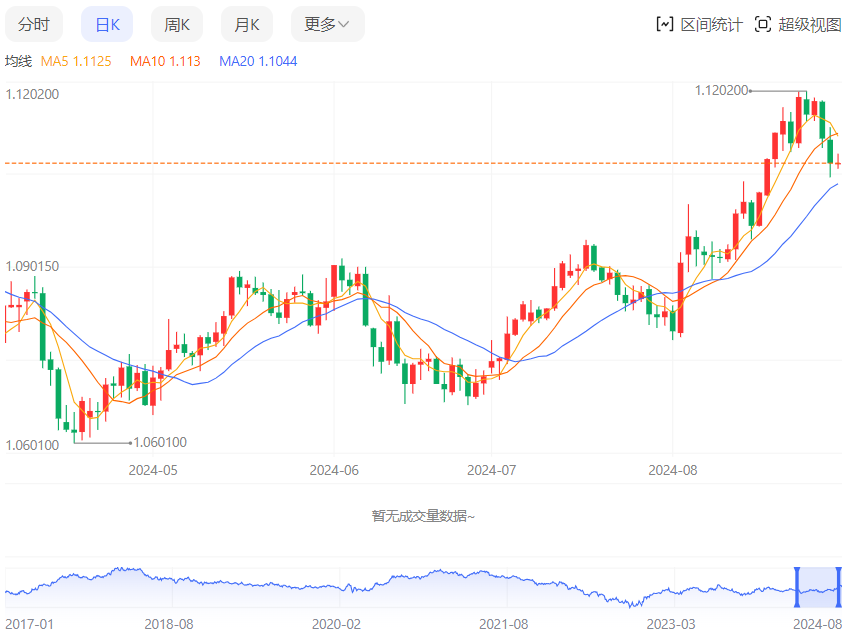Click the 区间统计 range statistics icon
This screenshot has height=633, width=854.
(x=664, y=25)
